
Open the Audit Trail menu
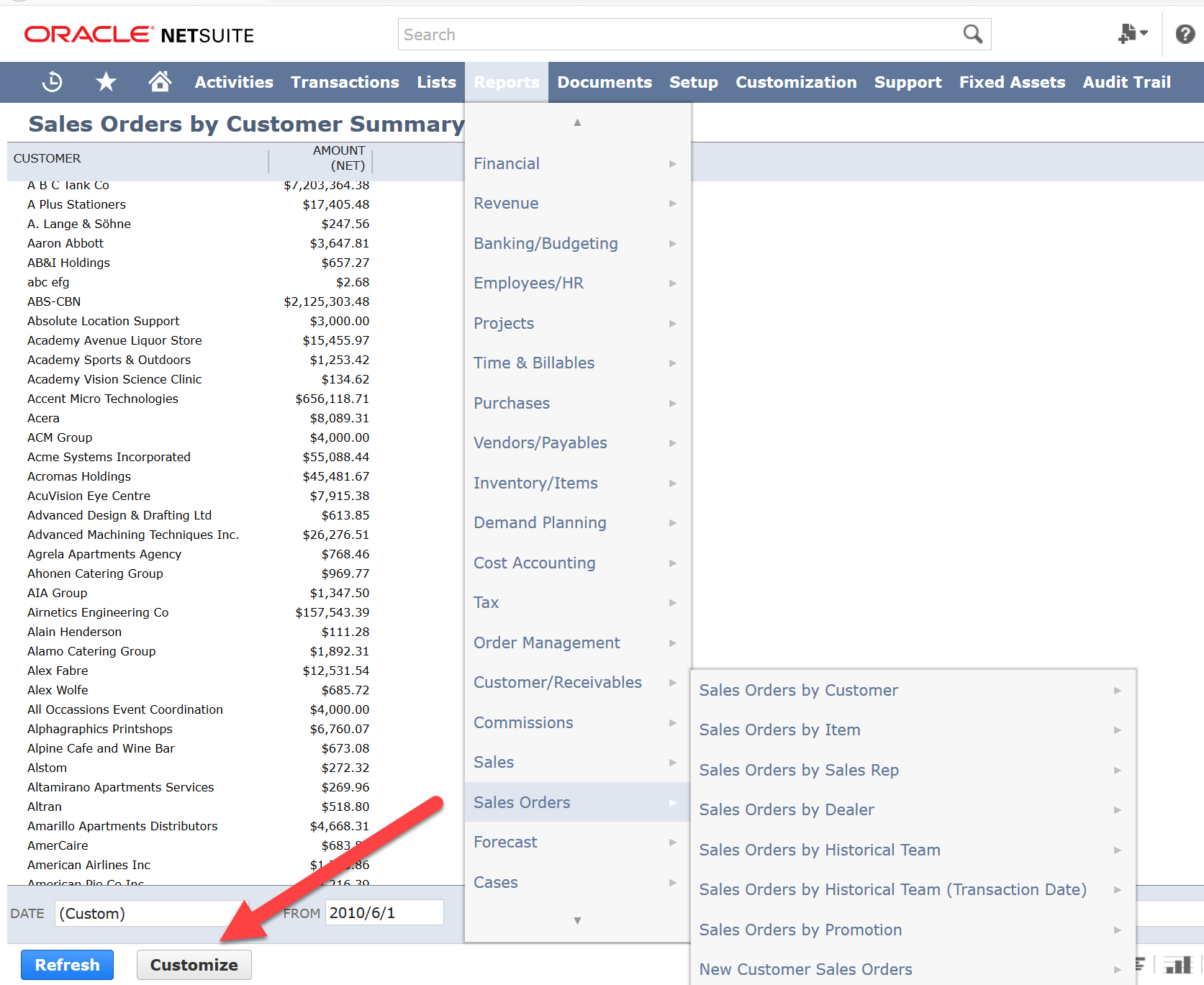click(1126, 82)
